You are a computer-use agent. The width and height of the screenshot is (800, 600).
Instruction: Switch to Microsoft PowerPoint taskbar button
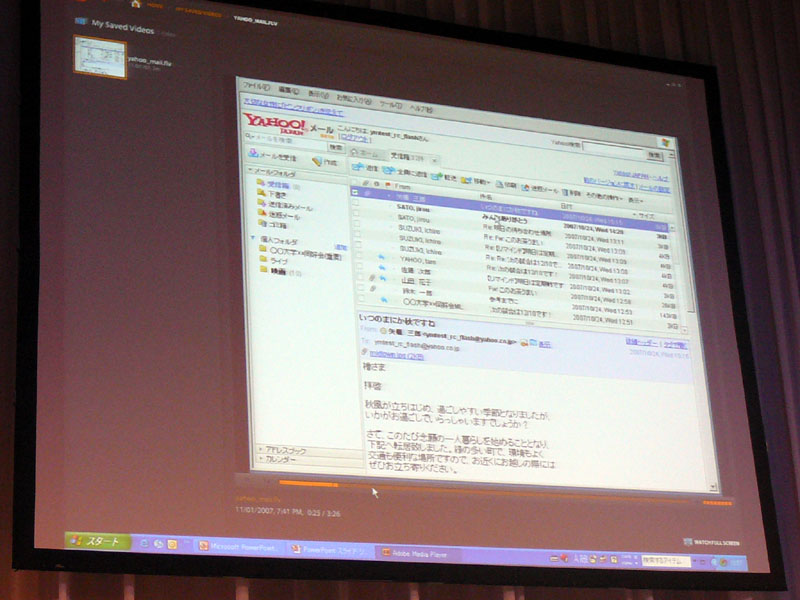238,547
